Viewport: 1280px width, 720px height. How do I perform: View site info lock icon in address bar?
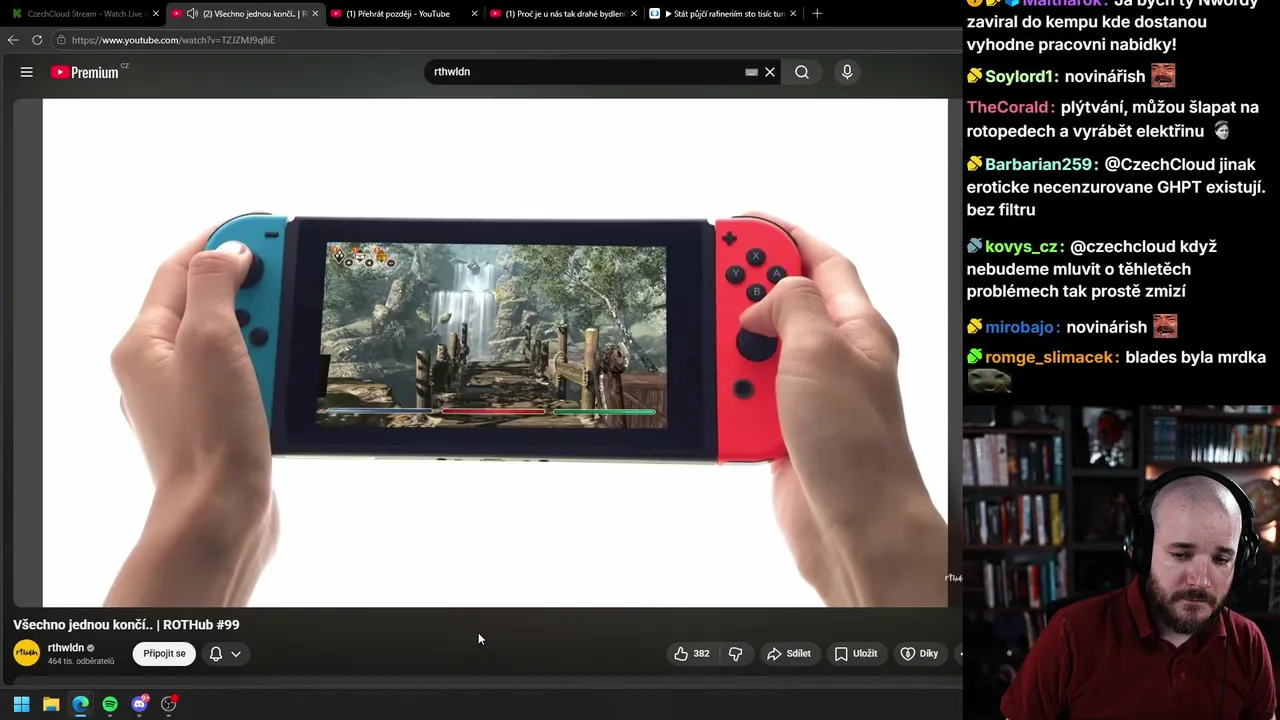61,40
